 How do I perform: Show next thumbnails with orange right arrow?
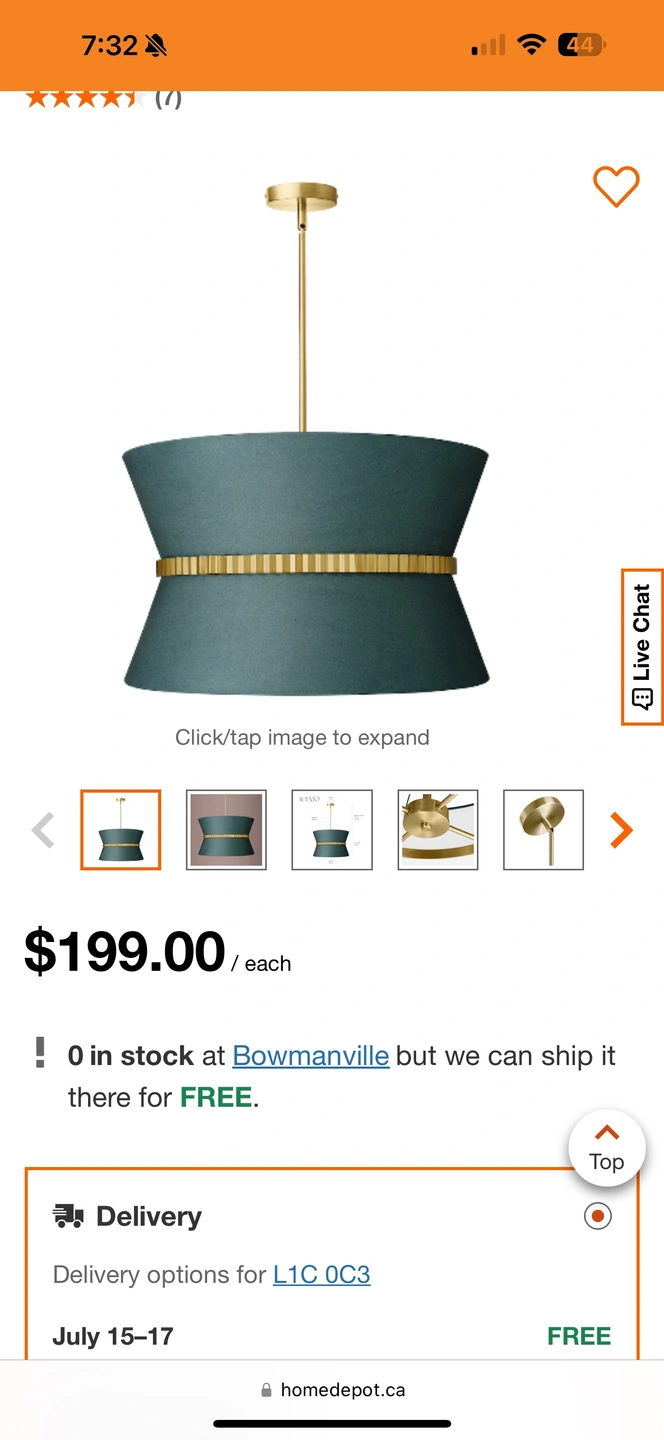point(622,830)
